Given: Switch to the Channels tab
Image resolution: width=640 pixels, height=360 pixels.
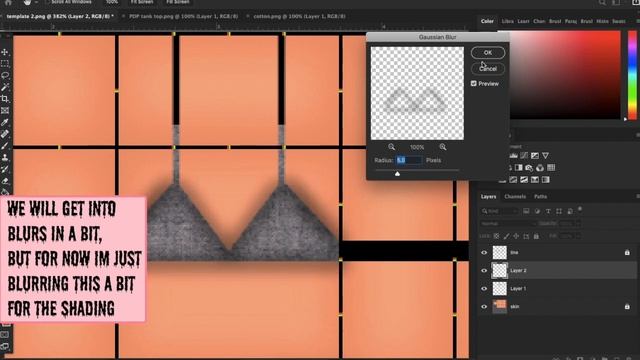Looking at the screenshot, I should [515, 197].
